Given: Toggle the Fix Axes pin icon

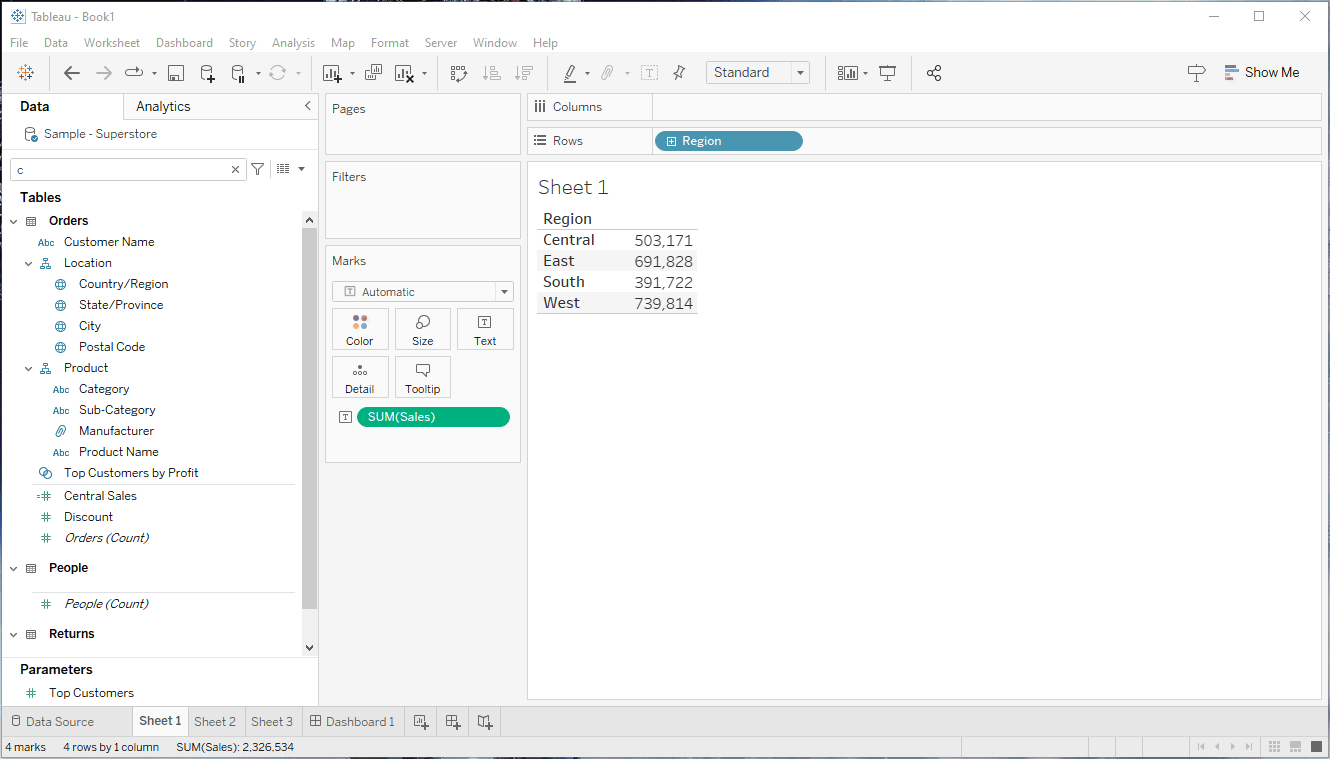Looking at the screenshot, I should (x=679, y=73).
